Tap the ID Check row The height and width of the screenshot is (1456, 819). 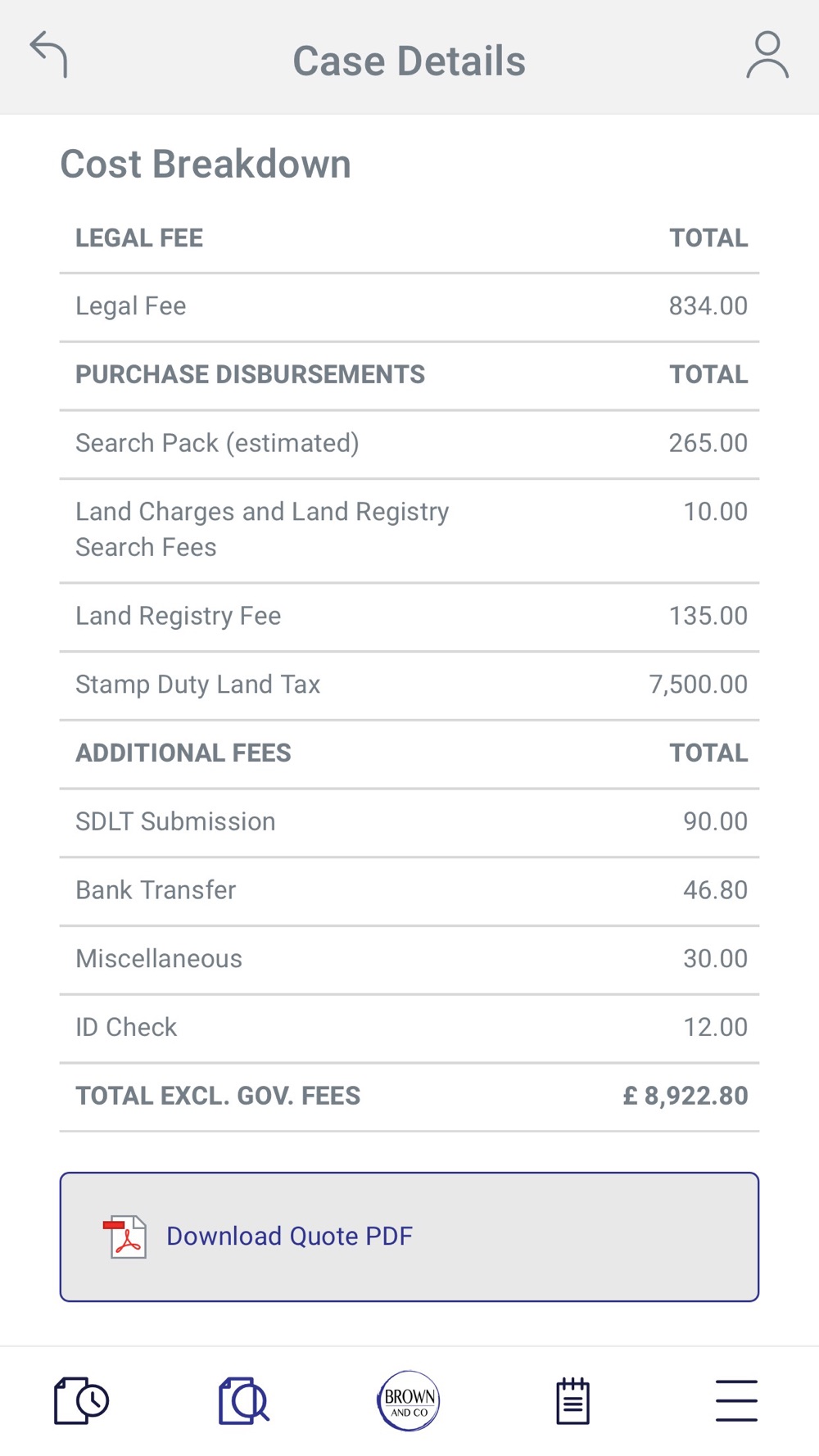[x=409, y=1028]
